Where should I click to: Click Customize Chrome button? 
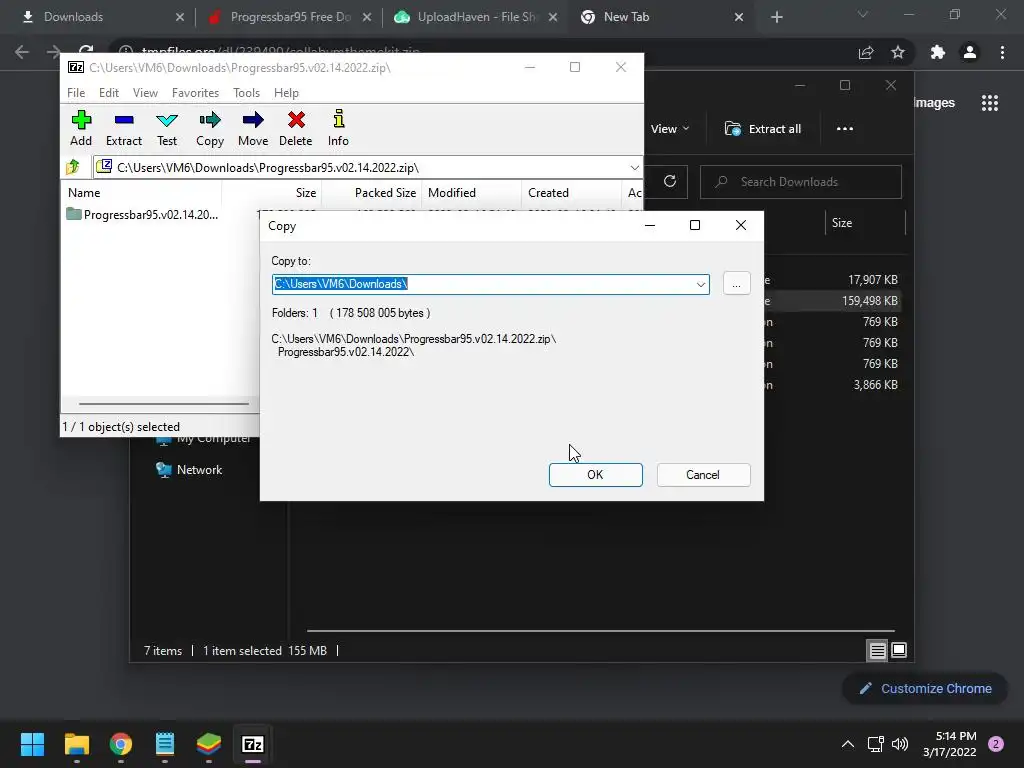[925, 688]
